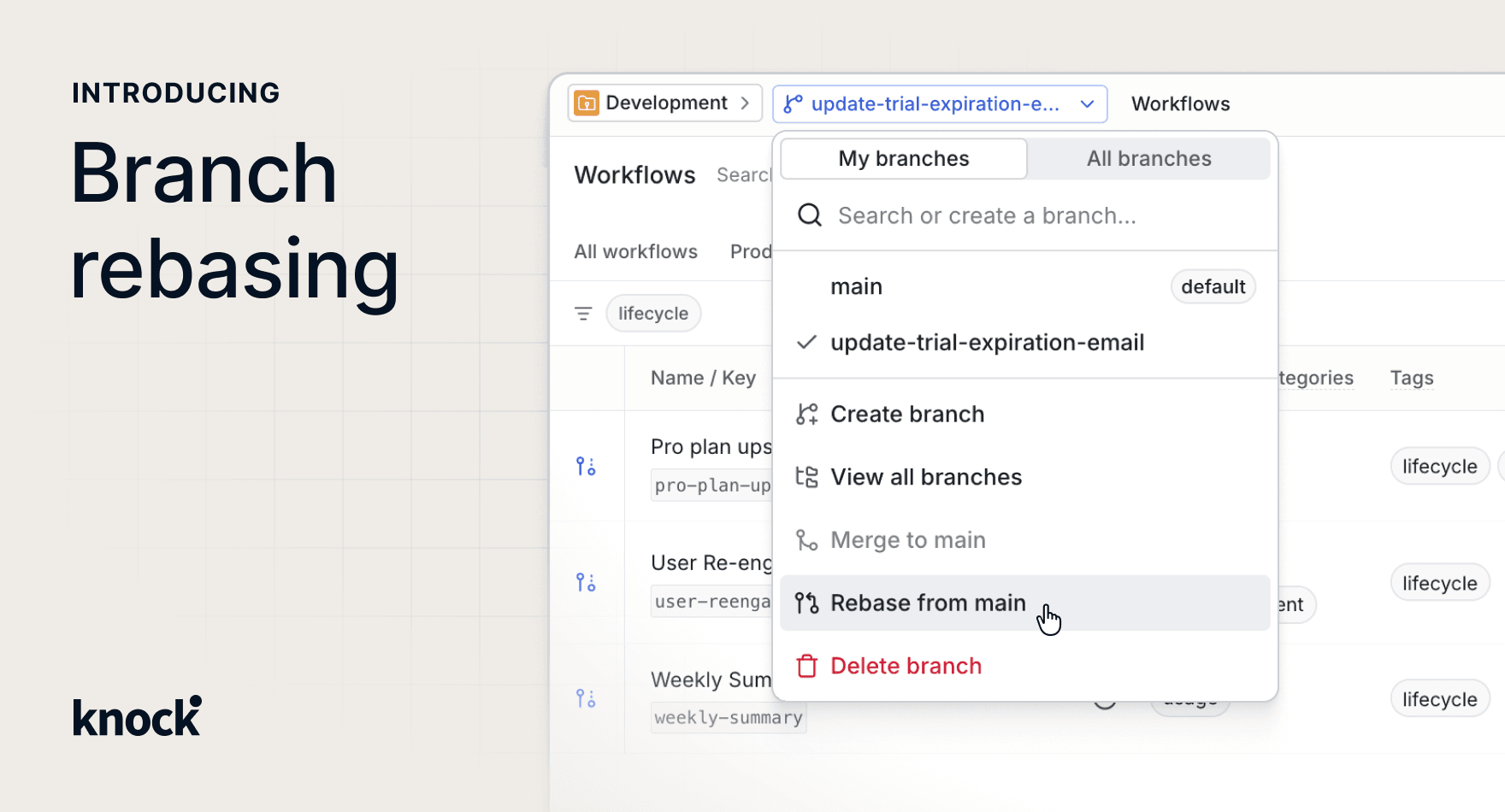
Task: Choose Delete branch
Action: pos(1025,666)
